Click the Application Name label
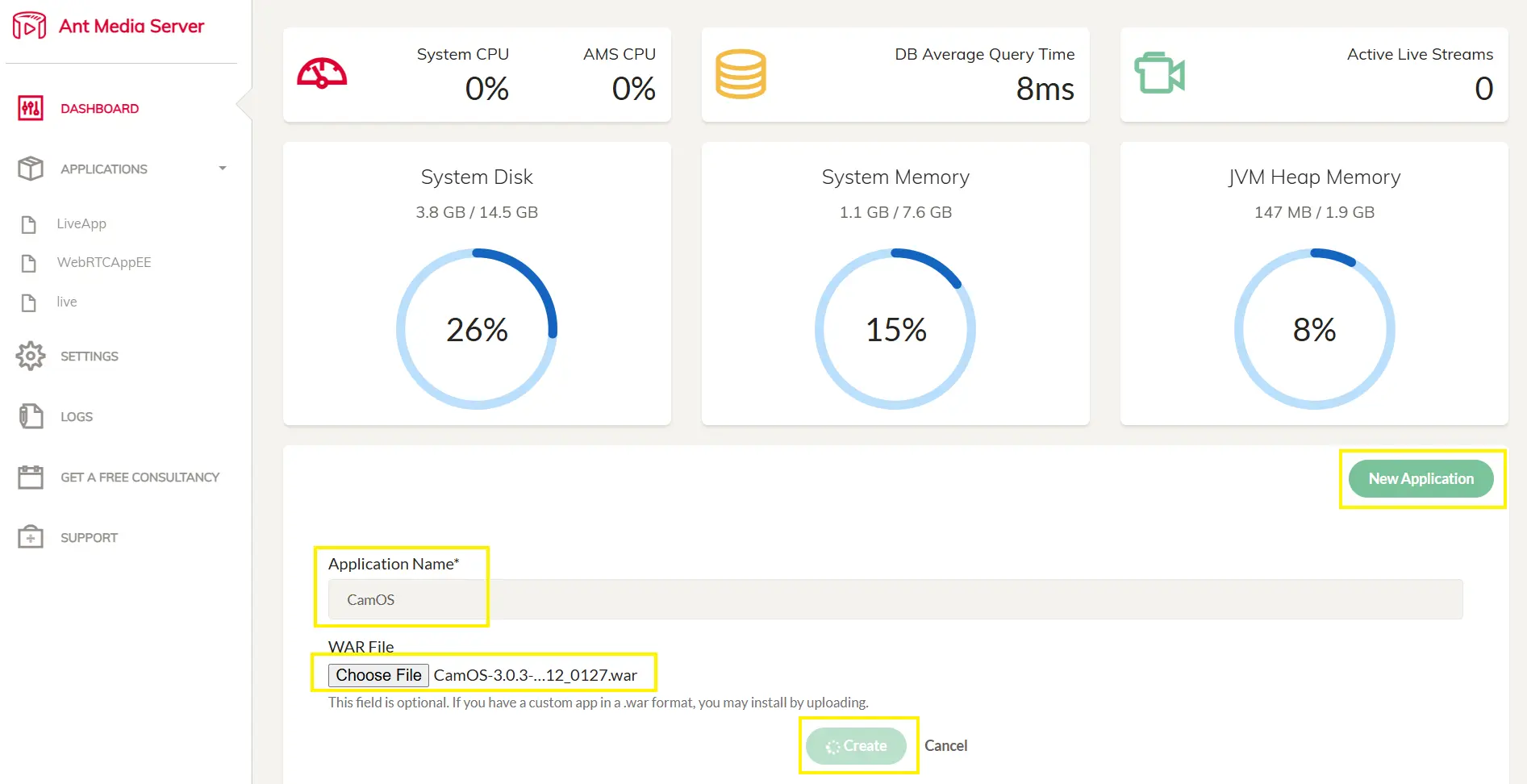 (394, 564)
